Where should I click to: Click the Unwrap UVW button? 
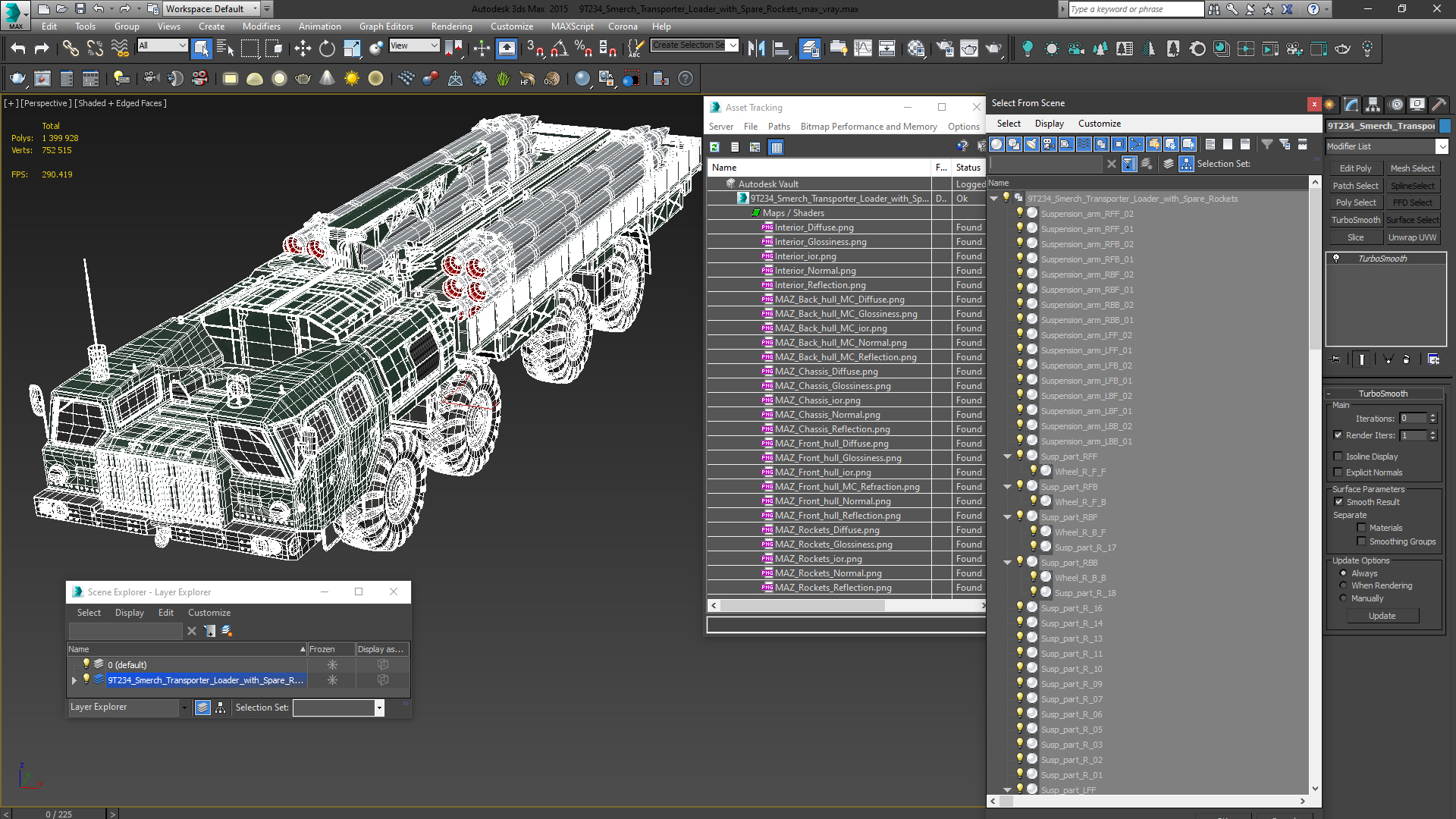[1412, 237]
